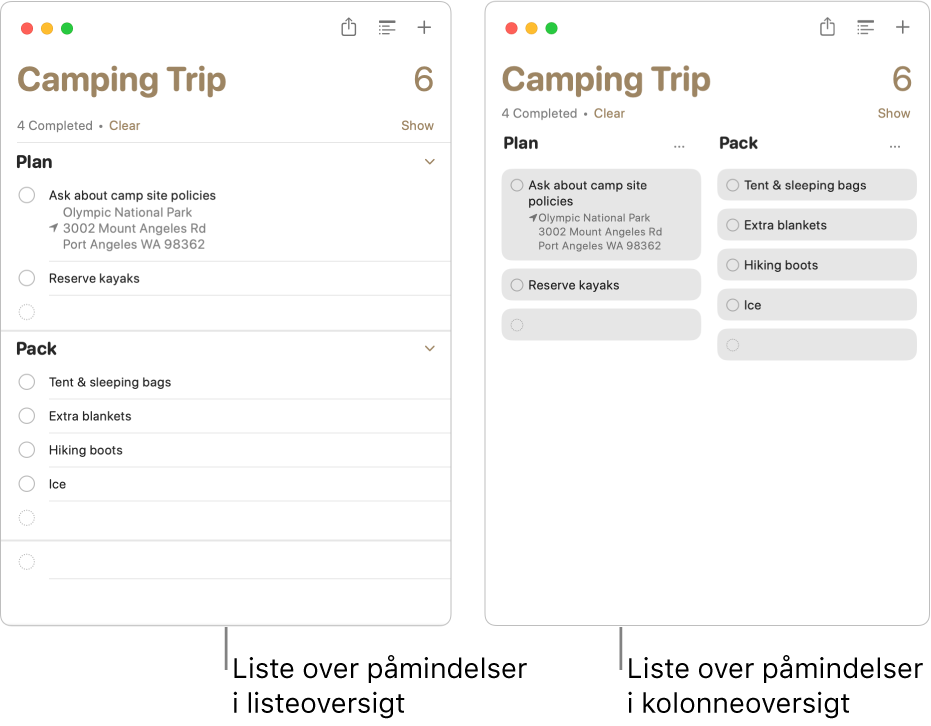Collapse the Plan section in list view
Image resolution: width=931 pixels, height=726 pixels.
pos(430,162)
